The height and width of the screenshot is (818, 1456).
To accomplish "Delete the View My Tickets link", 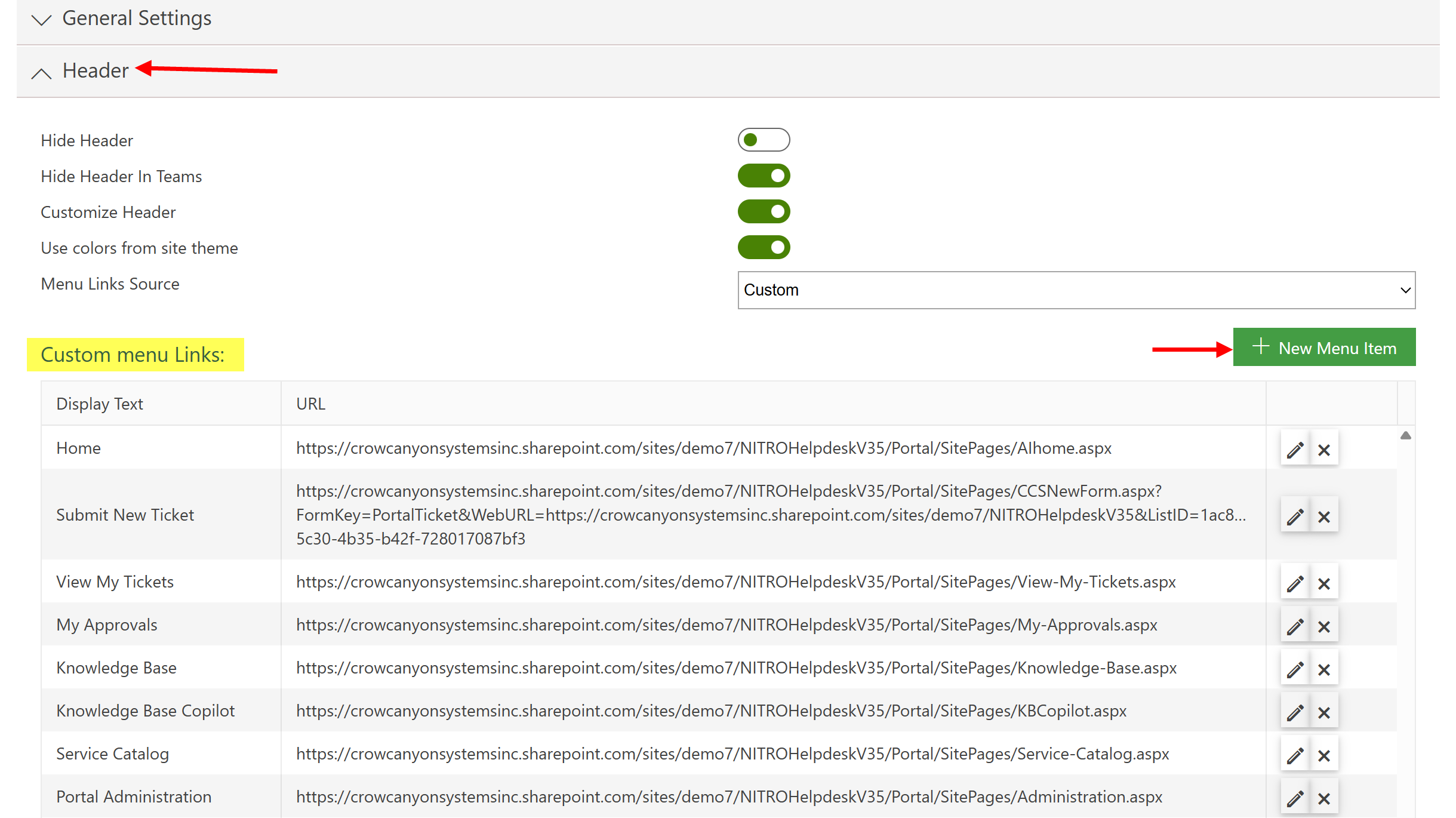I will [1323, 583].
